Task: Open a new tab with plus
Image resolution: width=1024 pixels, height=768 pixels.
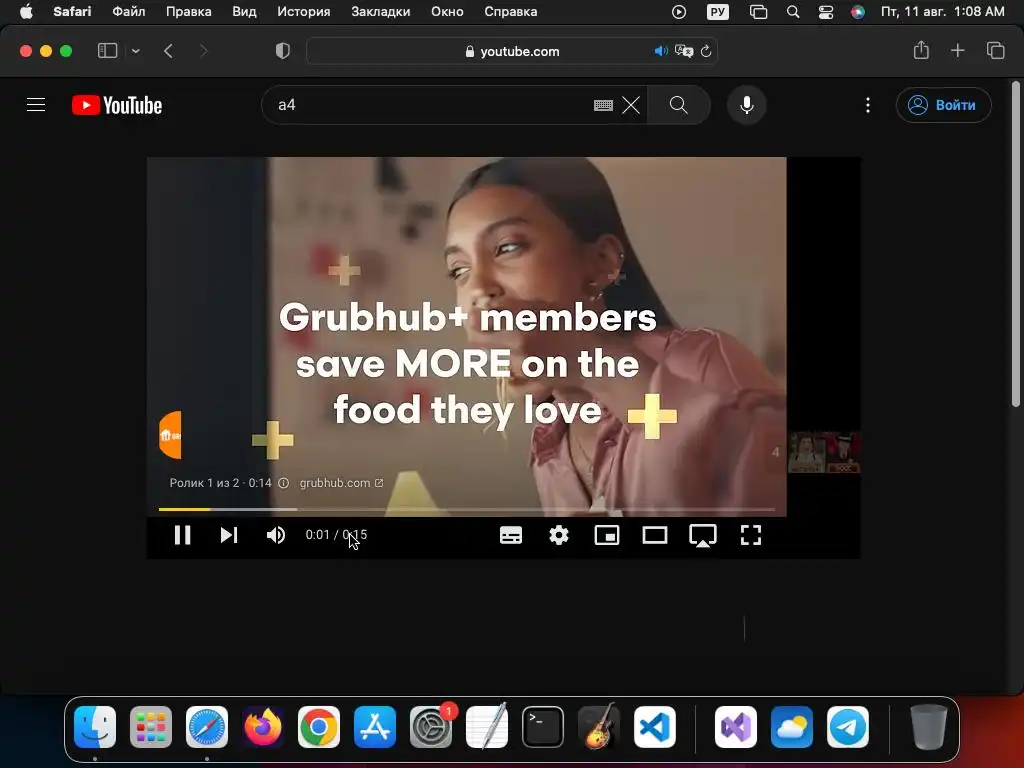Action: click(957, 50)
